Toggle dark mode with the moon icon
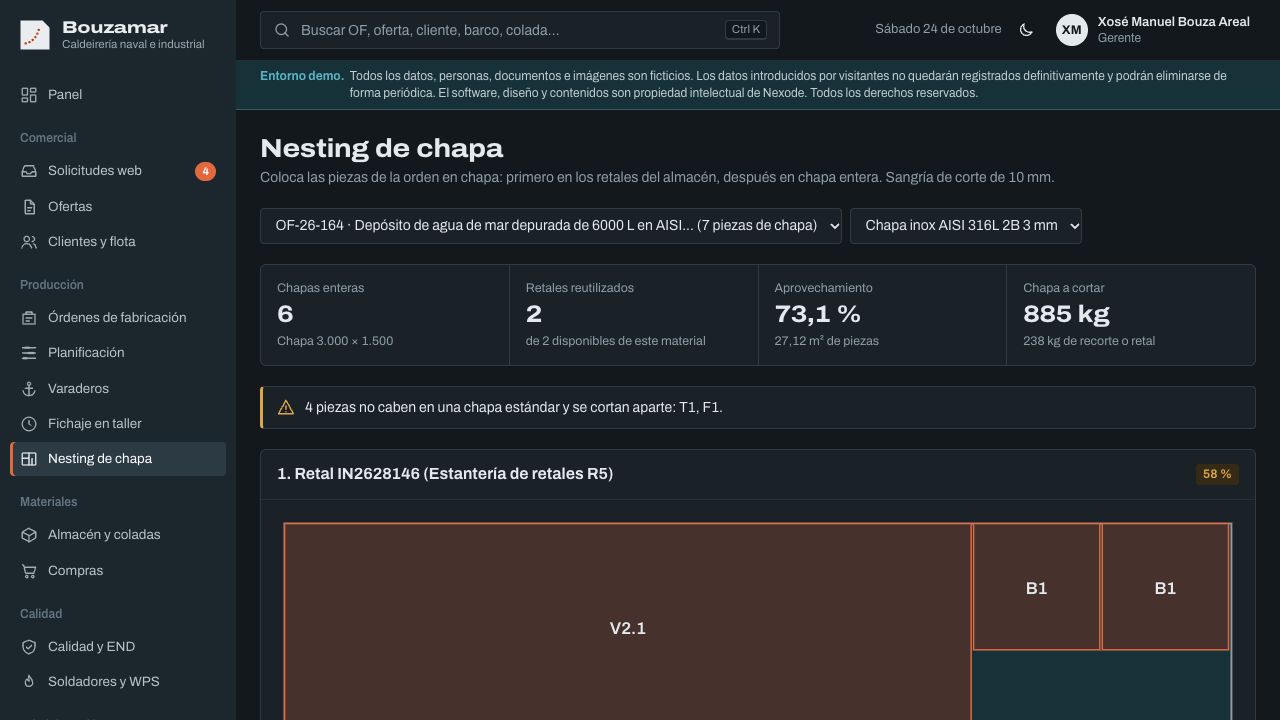The height and width of the screenshot is (720, 1280). [x=1026, y=30]
